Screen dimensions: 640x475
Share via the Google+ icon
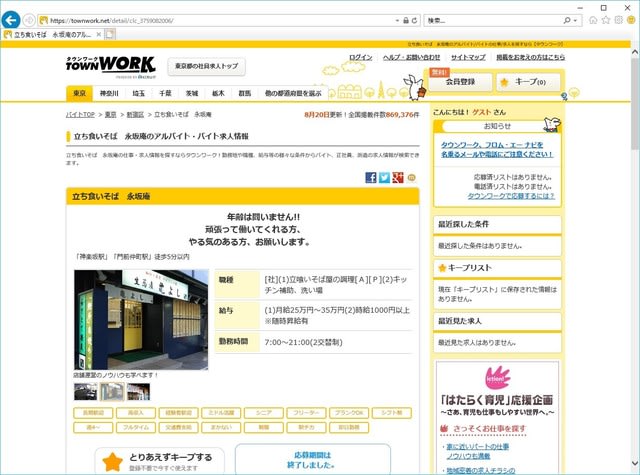click(x=397, y=177)
